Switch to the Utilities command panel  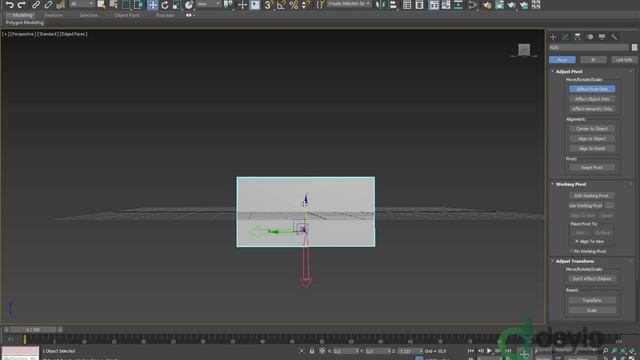[614, 37]
